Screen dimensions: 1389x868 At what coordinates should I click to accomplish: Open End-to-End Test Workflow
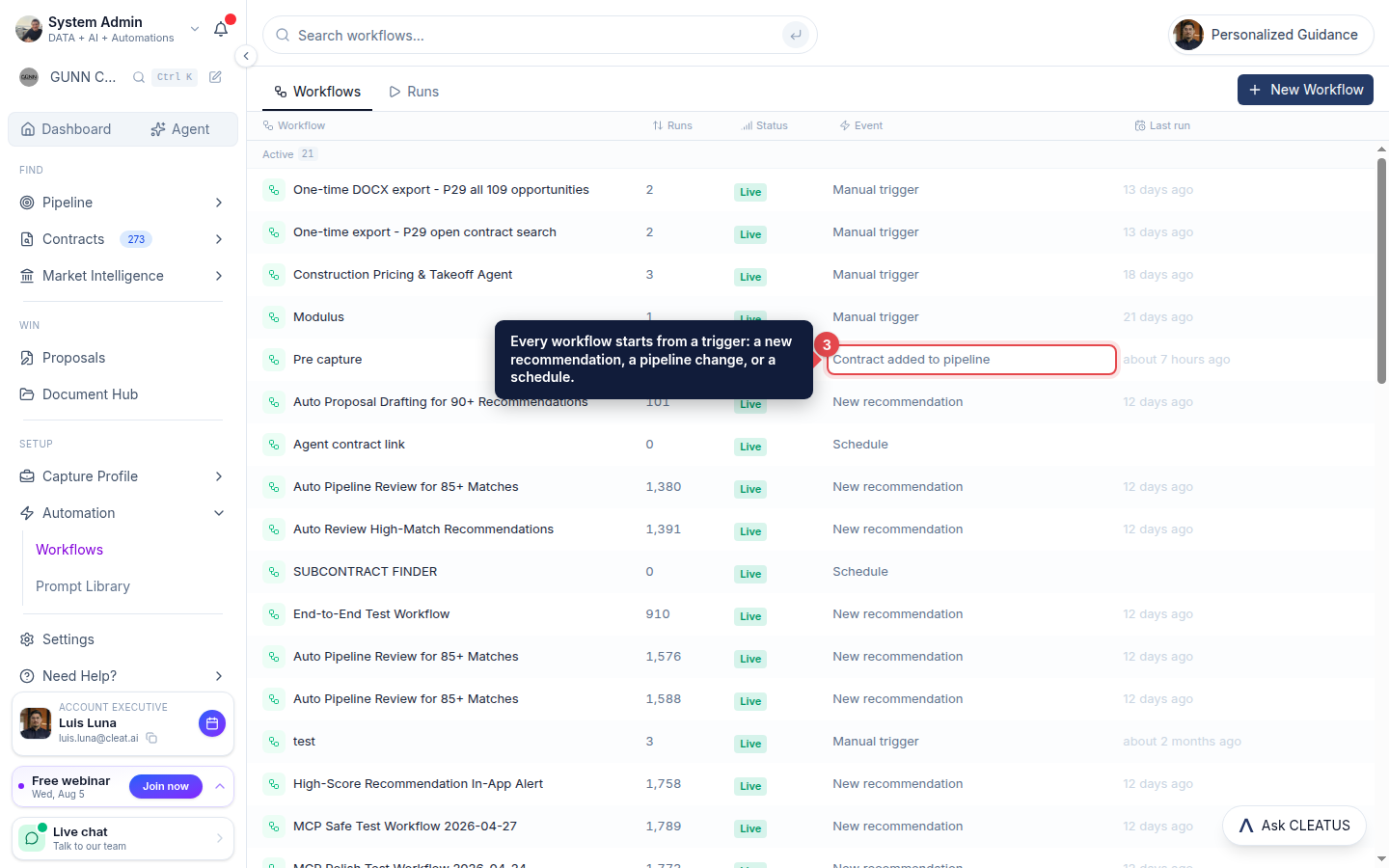pos(371,614)
